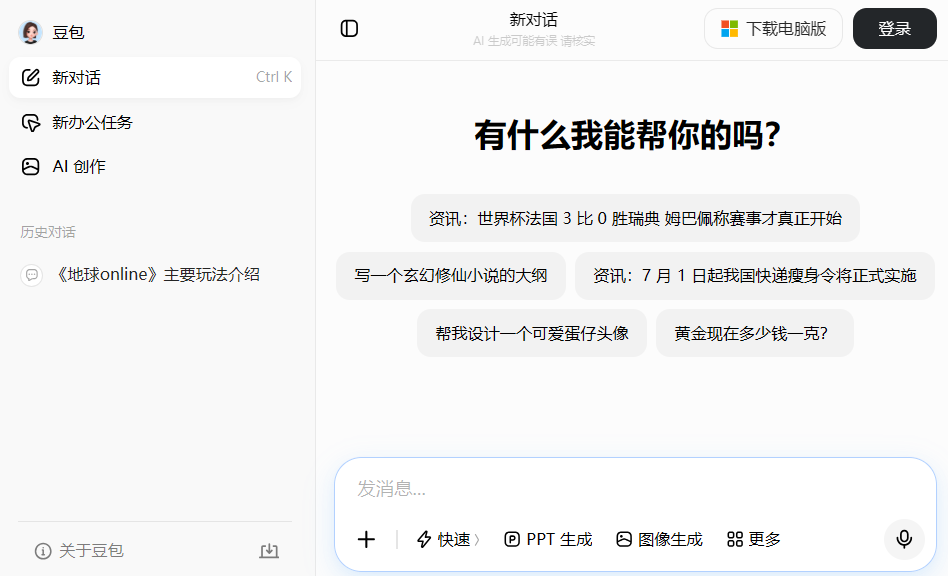Image resolution: width=948 pixels, height=576 pixels.
Task: Select the 帮我设计一个可爱蛋仔头像 suggestion
Action: pos(531,333)
